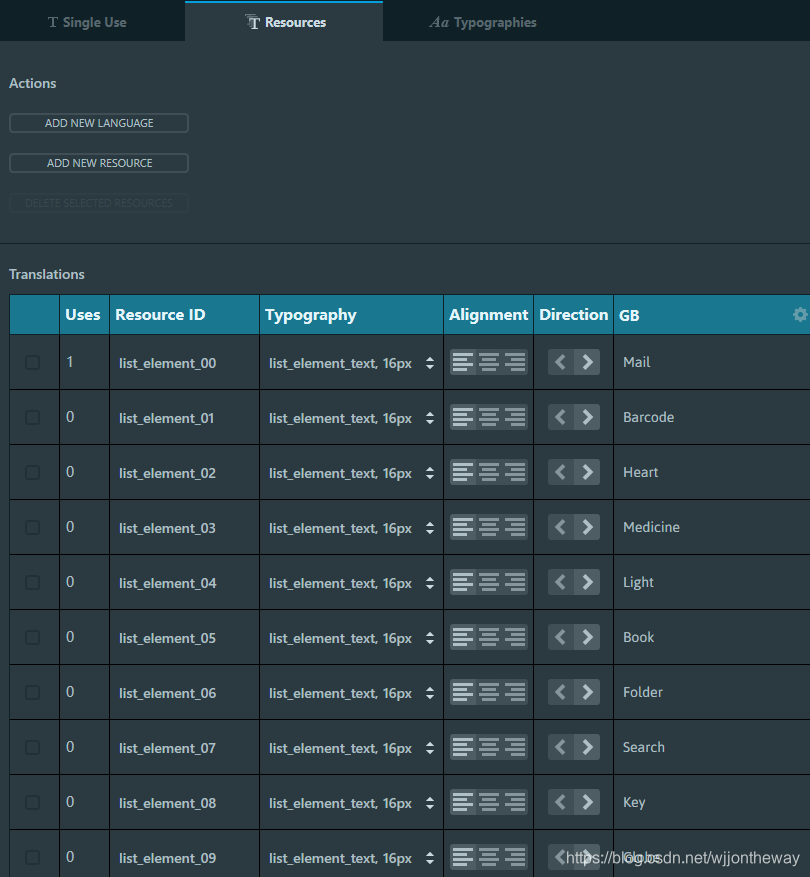Tick the checkbox for list_element_04

point(32,582)
